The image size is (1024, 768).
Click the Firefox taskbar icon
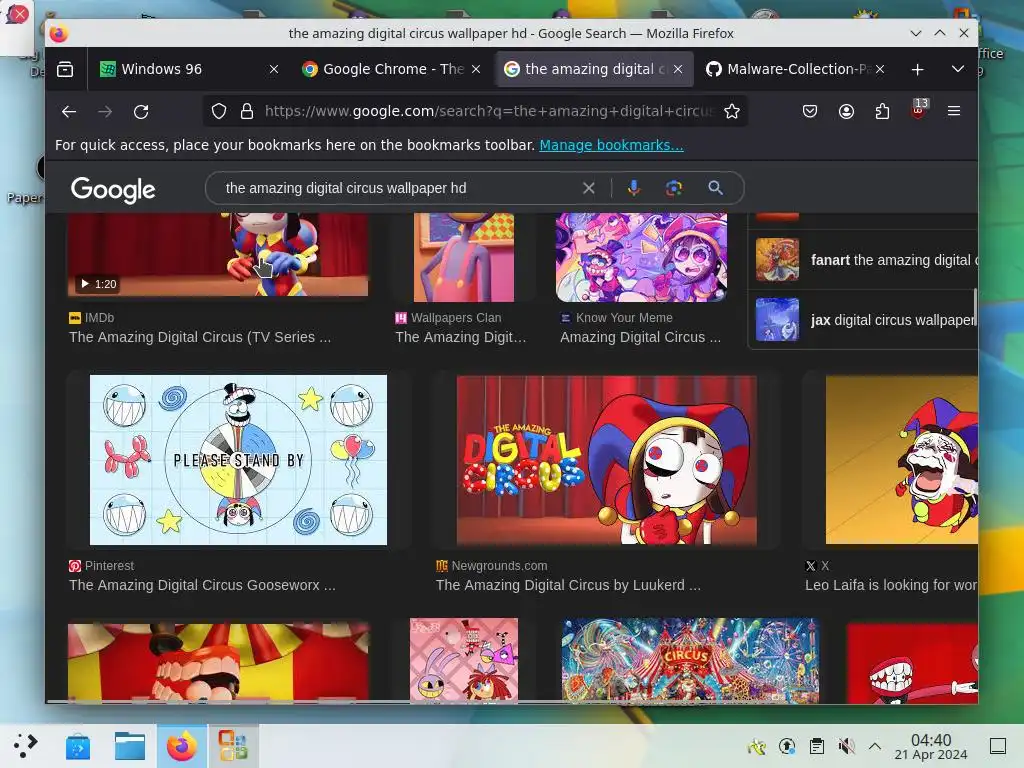(182, 746)
